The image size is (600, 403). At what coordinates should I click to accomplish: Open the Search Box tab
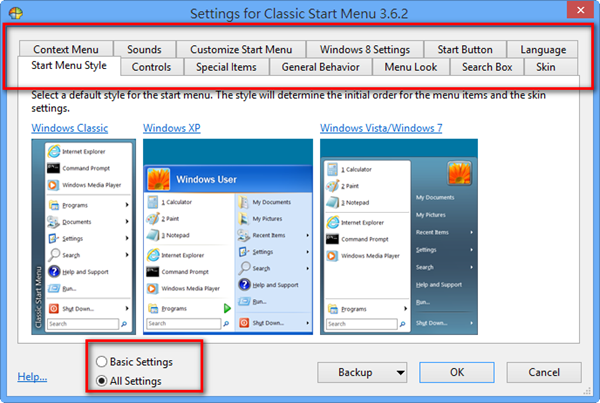pyautogui.click(x=487, y=68)
